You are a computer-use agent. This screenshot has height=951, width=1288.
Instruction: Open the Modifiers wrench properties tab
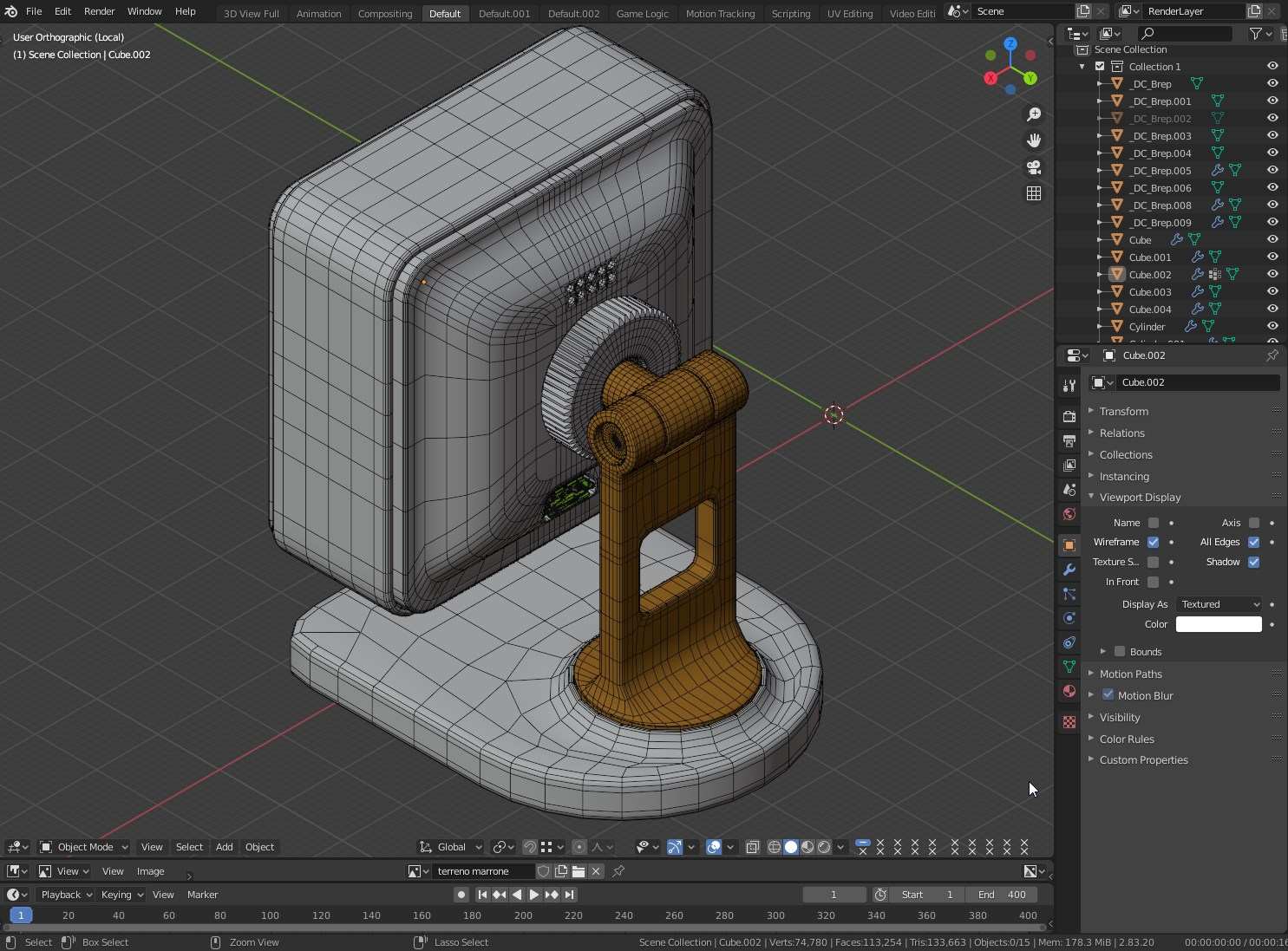[1069, 570]
